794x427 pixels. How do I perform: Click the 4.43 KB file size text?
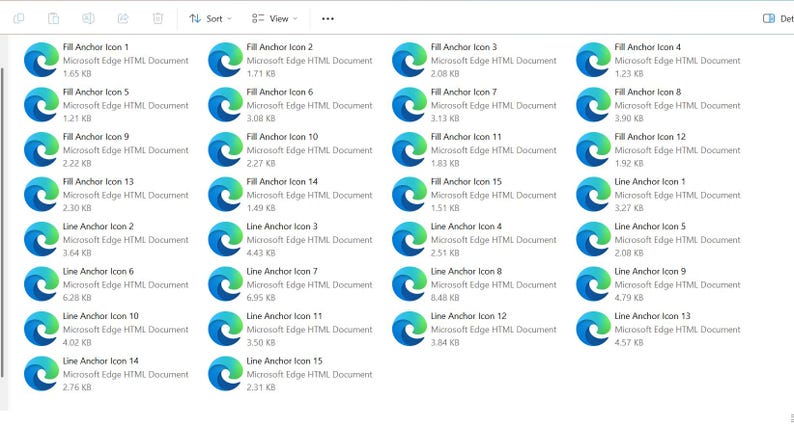click(x=261, y=253)
